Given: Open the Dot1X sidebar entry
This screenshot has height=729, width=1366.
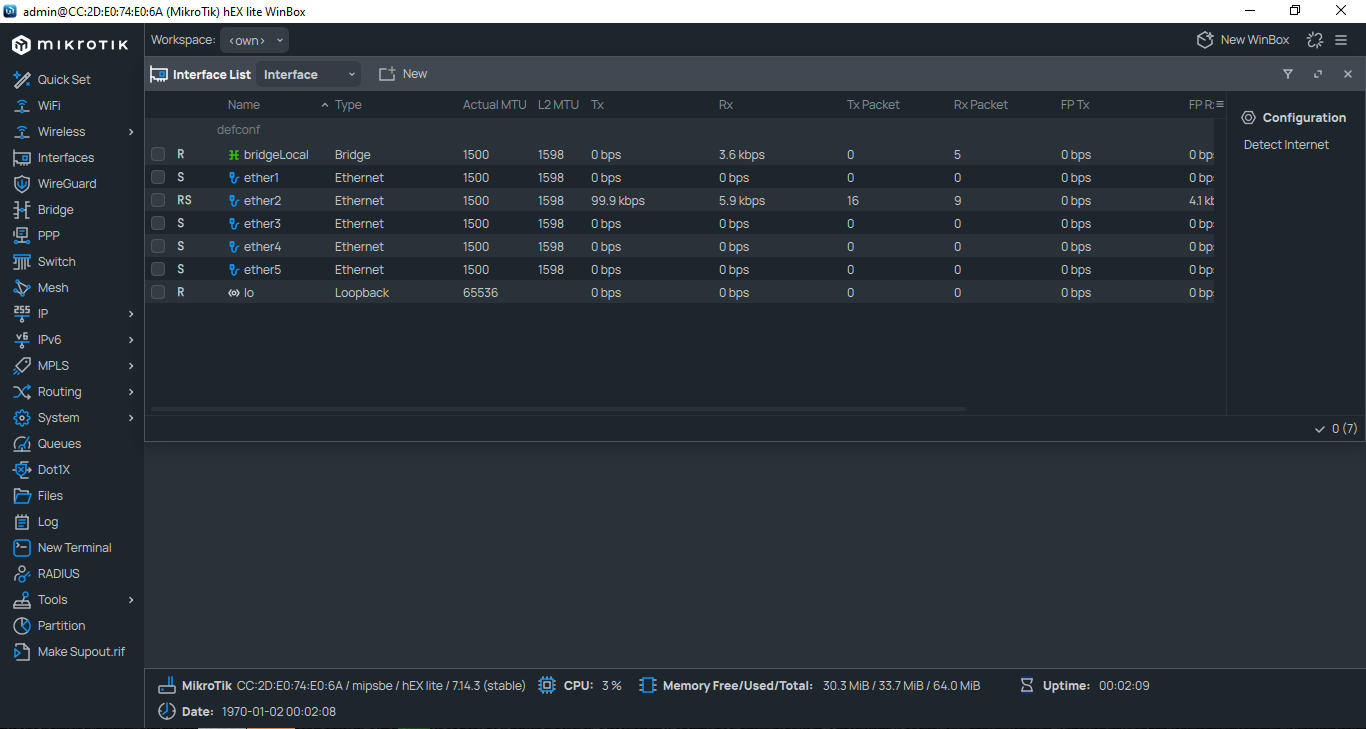Looking at the screenshot, I should tap(53, 470).
